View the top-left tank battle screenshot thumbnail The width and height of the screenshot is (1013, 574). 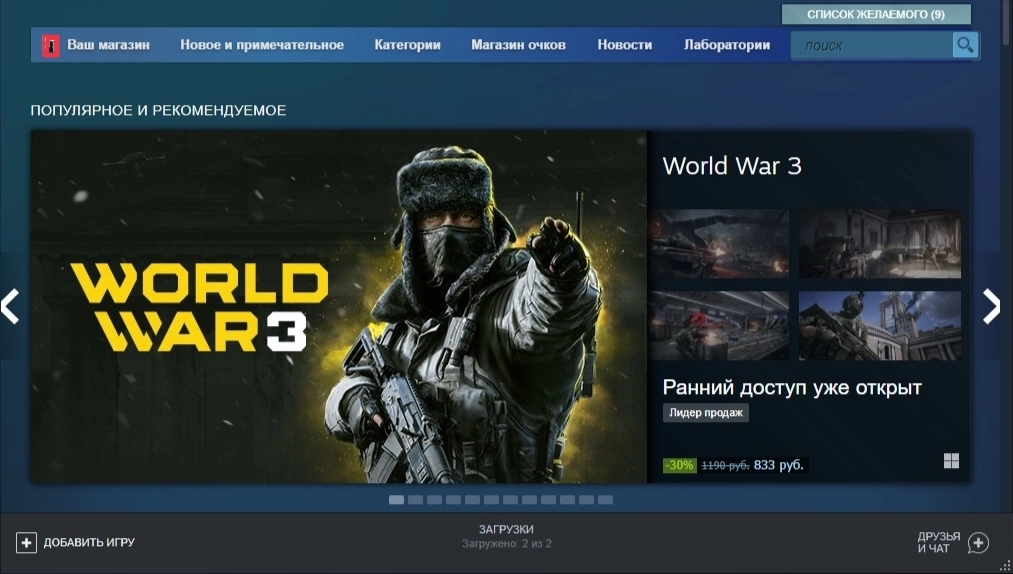pyautogui.click(x=720, y=243)
